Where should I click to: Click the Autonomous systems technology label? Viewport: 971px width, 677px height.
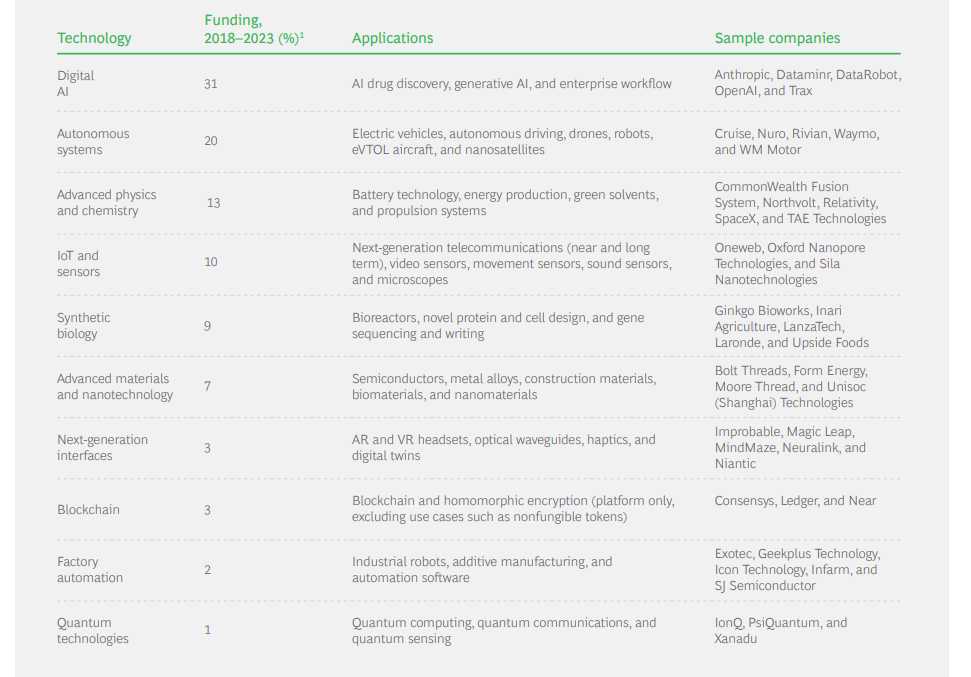93,142
